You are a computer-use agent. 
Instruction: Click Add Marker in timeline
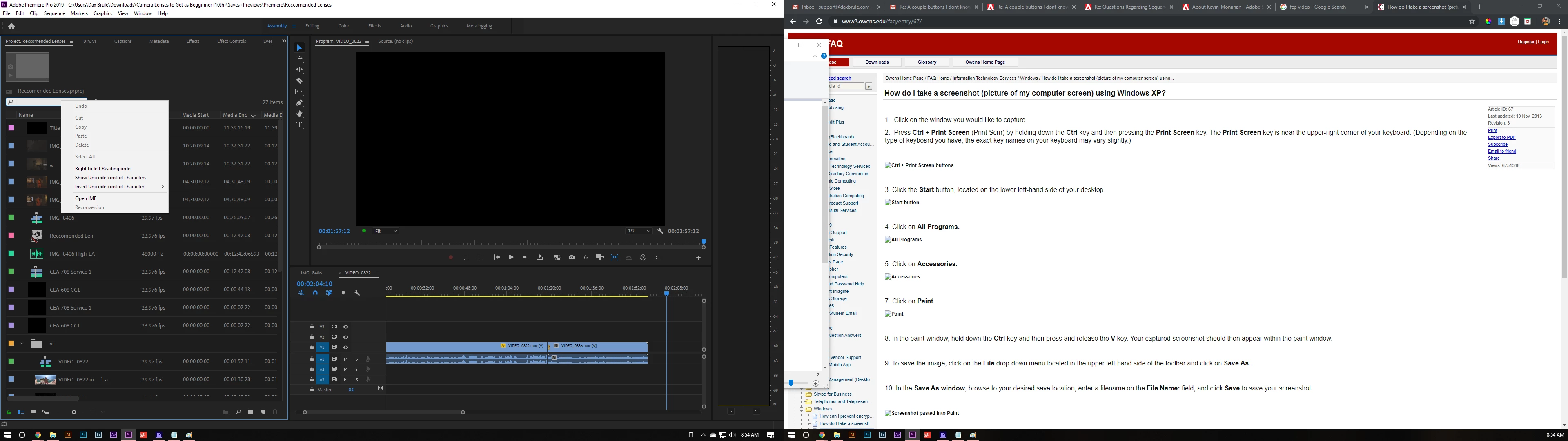tap(343, 293)
